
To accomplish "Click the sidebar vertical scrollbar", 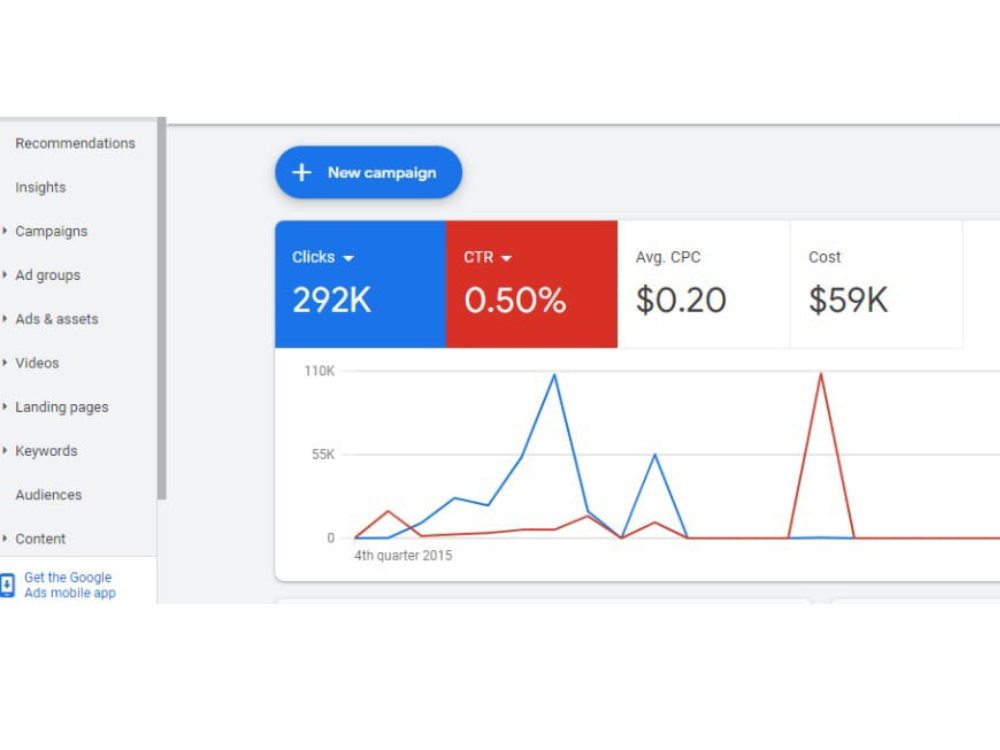I will point(162,309).
